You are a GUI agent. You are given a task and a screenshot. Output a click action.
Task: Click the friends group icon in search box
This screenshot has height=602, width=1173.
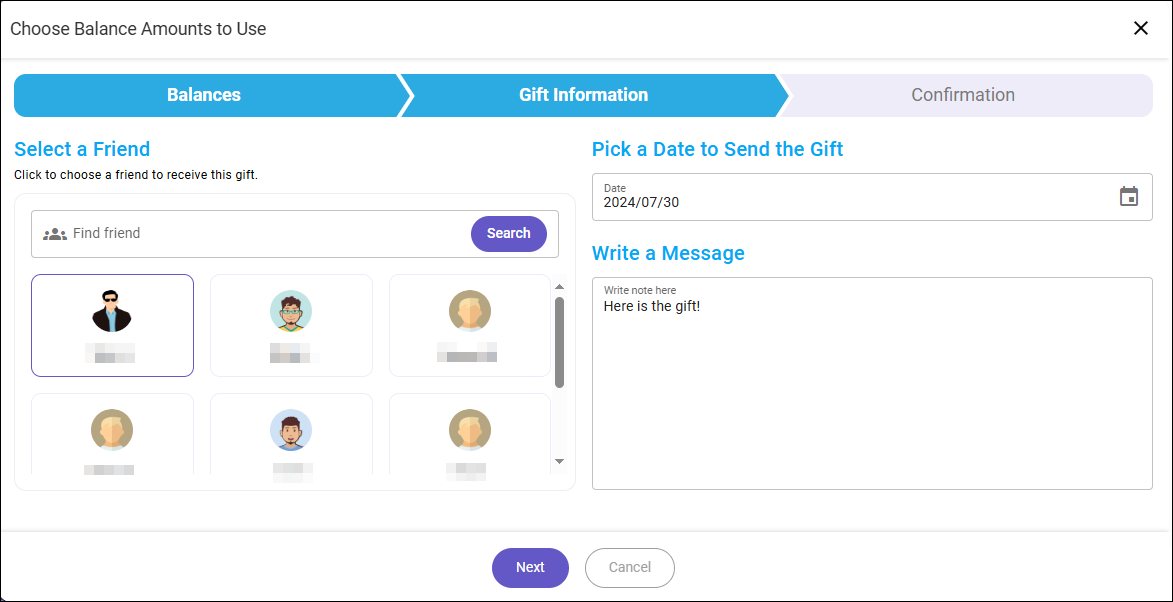click(55, 234)
